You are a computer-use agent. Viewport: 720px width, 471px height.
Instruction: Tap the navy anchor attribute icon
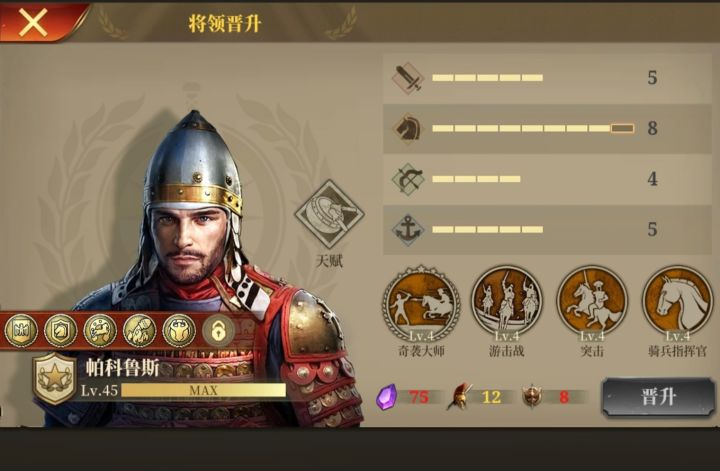pos(408,230)
